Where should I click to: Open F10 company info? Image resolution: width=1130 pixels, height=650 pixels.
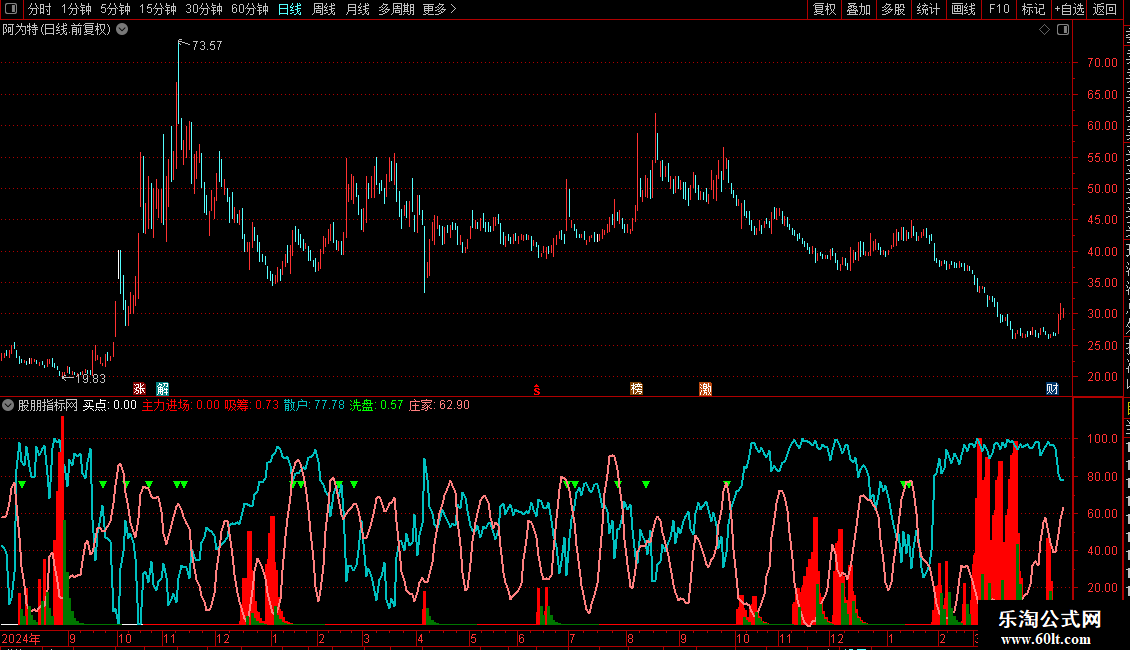(x=999, y=9)
